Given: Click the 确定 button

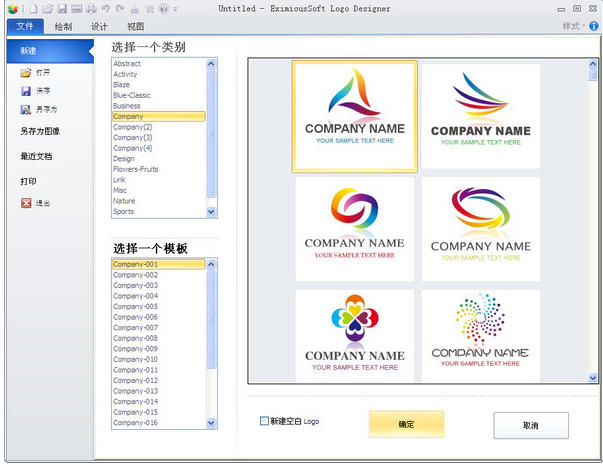Looking at the screenshot, I should (x=406, y=424).
